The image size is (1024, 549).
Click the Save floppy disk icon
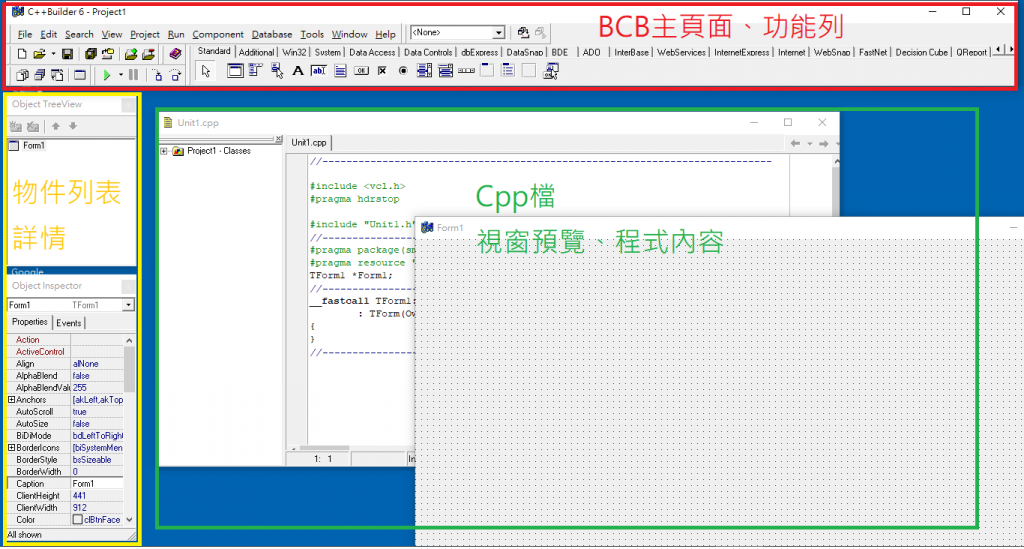[67, 54]
